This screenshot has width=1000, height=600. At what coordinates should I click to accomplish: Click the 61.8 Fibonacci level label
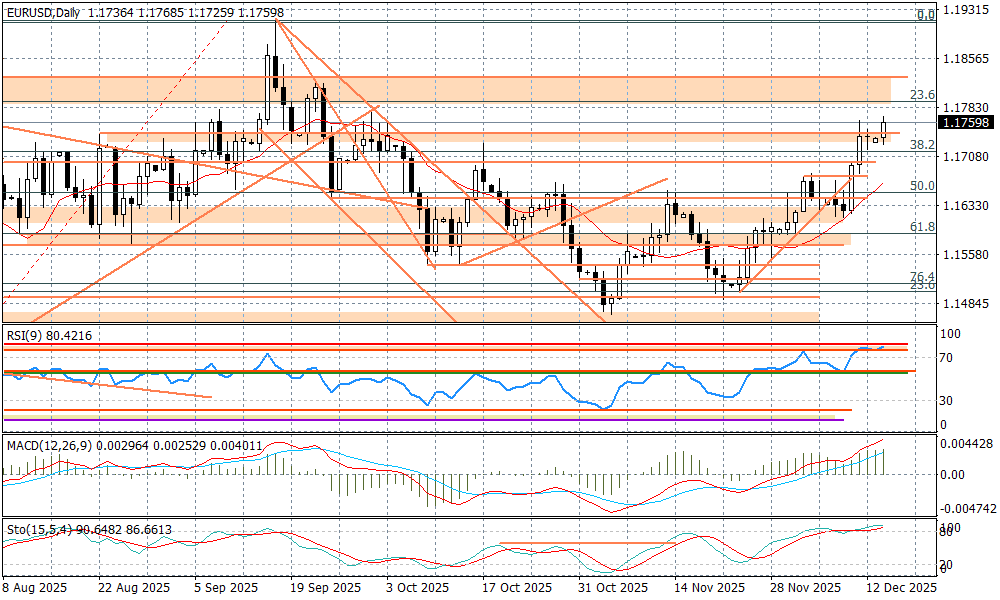[x=921, y=228]
